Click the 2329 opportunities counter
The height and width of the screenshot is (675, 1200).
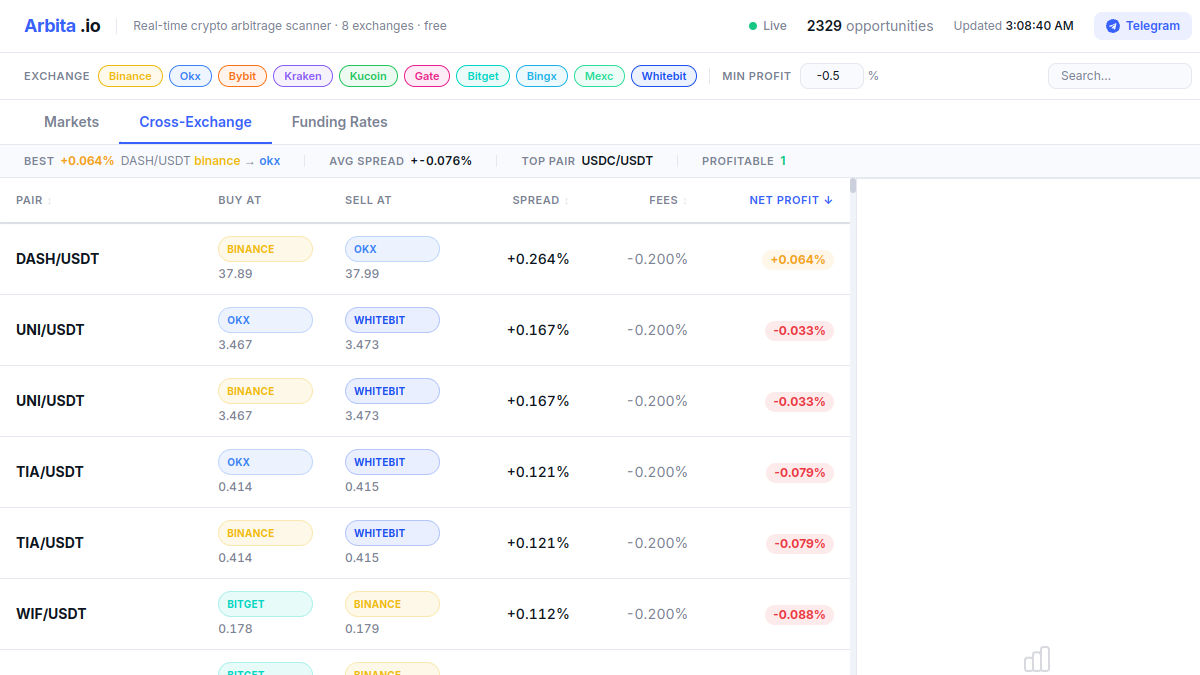870,26
